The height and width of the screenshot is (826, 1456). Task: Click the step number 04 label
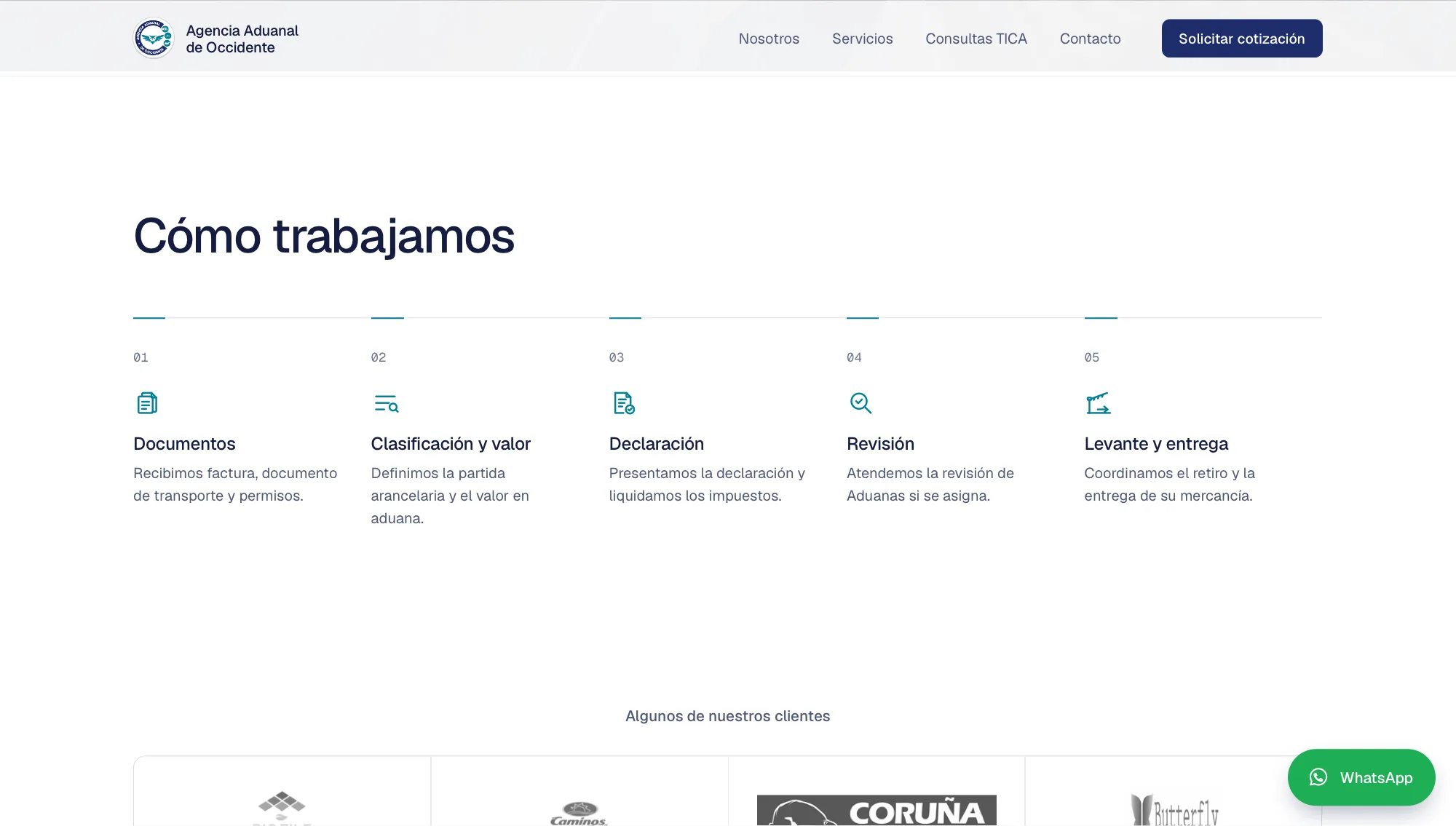tap(854, 357)
